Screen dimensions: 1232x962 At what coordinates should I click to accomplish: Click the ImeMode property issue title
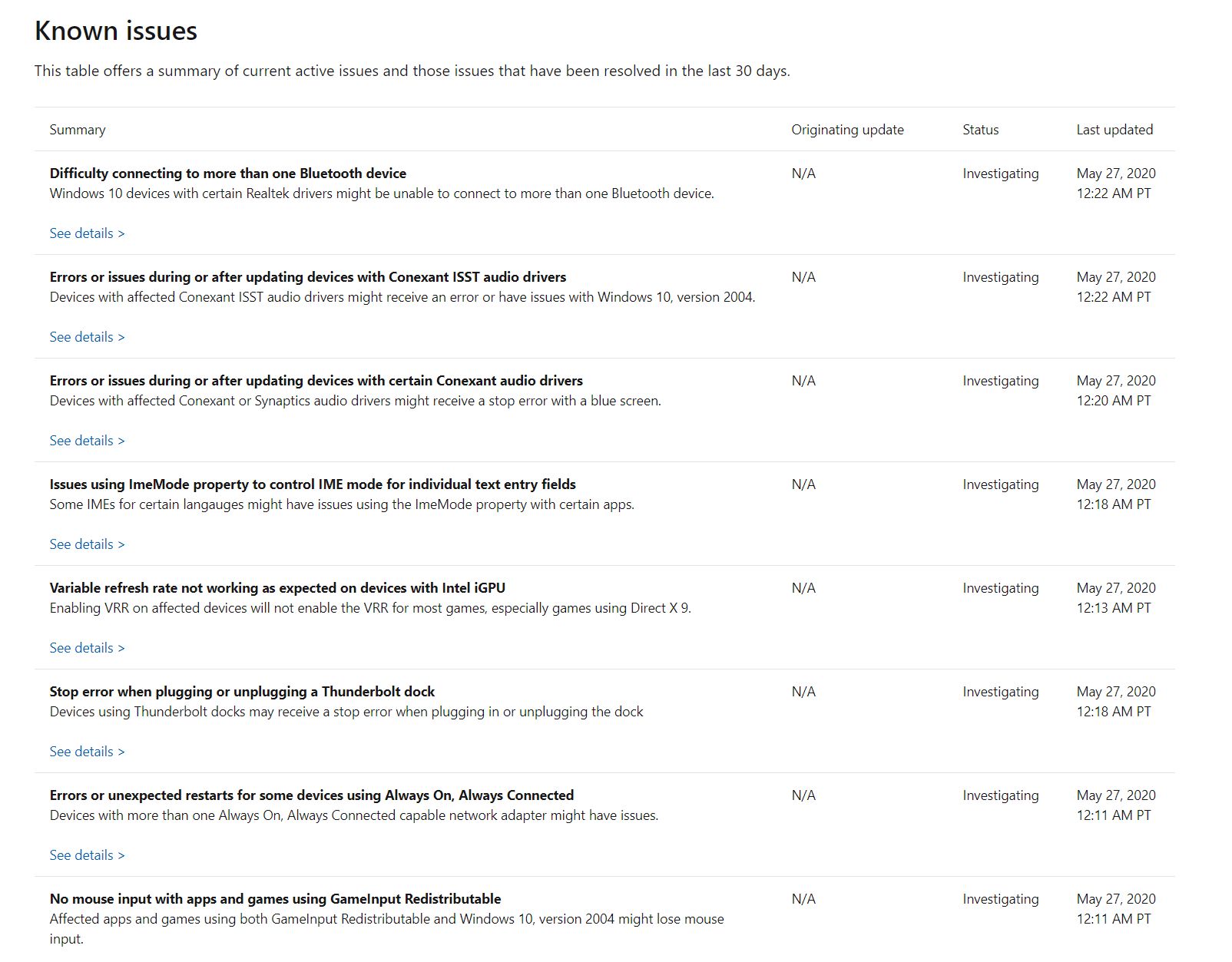313,484
